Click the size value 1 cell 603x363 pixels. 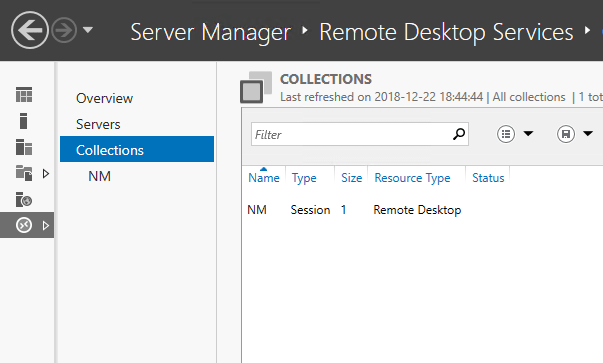[343, 210]
